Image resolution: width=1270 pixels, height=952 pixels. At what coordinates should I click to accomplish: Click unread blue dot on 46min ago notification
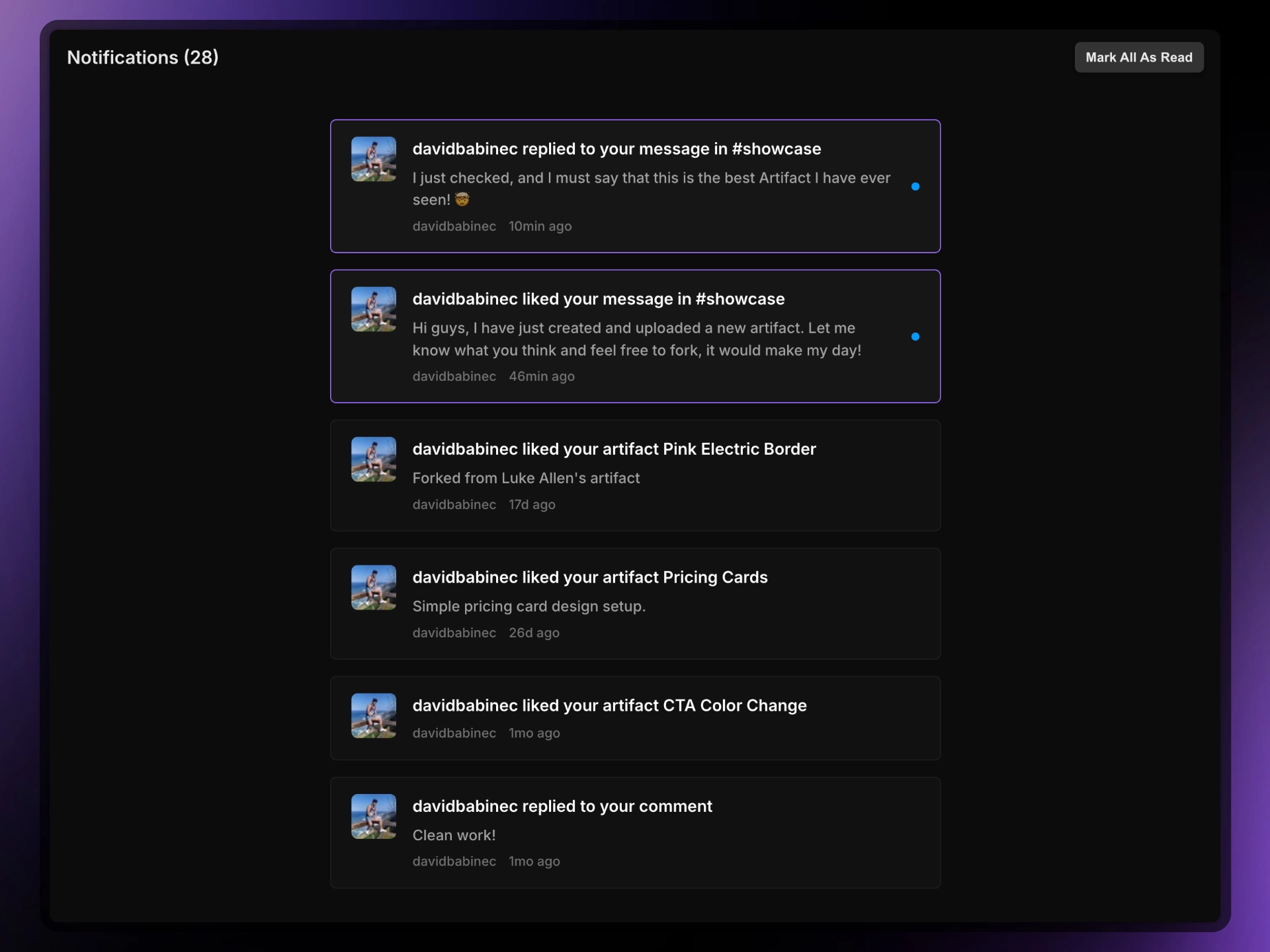pyautogui.click(x=915, y=337)
